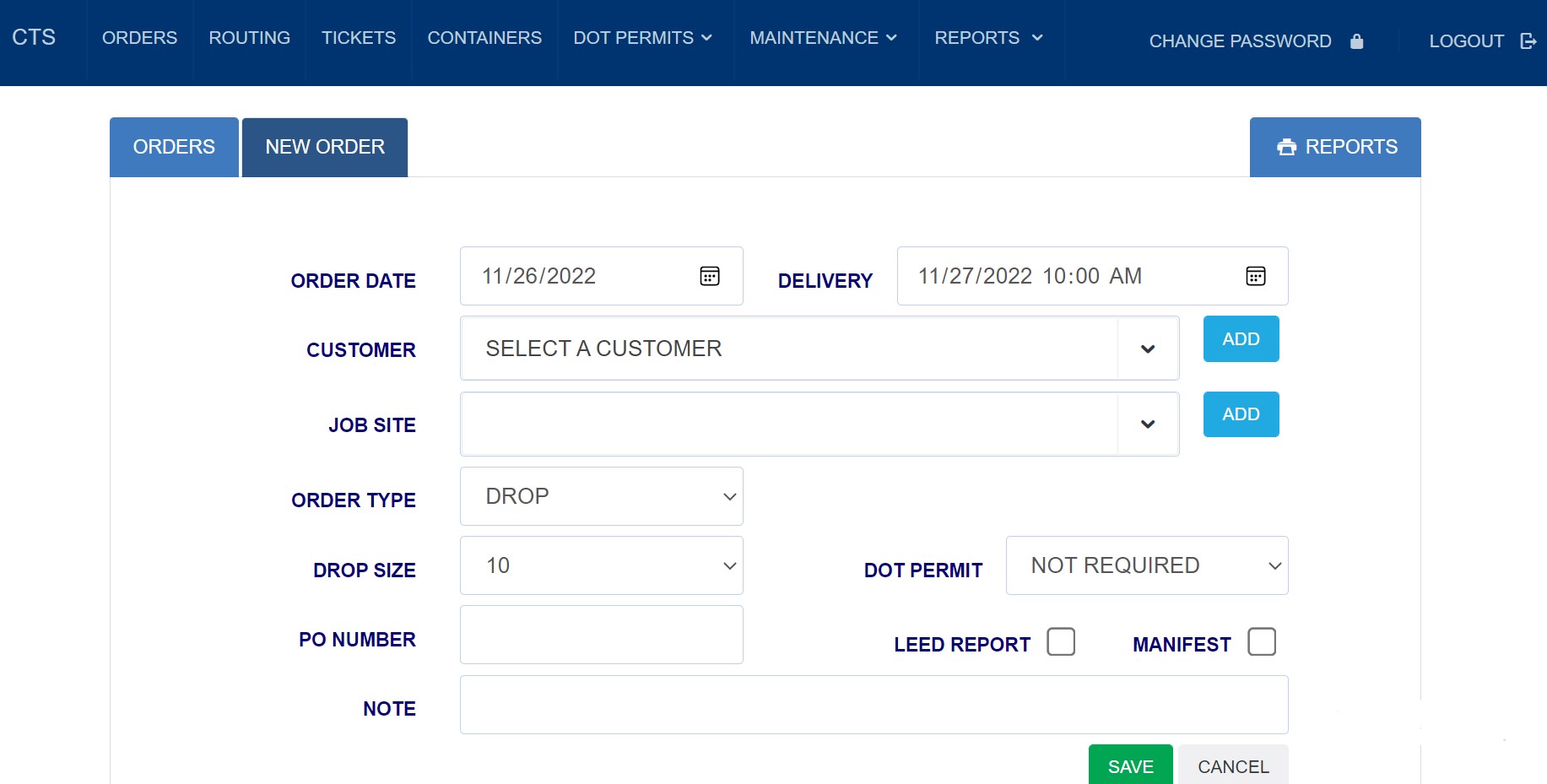Open the DOT Permits navigation menu
Image resolution: width=1547 pixels, height=784 pixels.
point(642,38)
